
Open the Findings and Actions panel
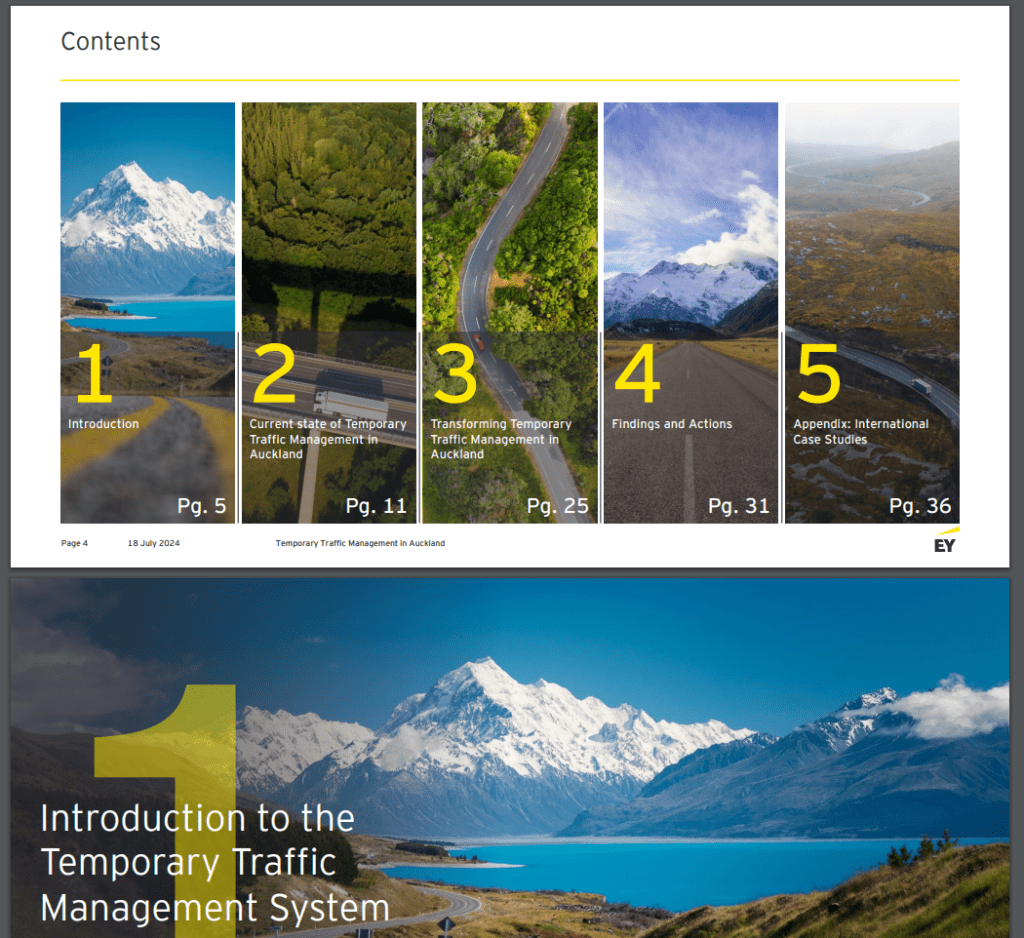pyautogui.click(x=691, y=312)
